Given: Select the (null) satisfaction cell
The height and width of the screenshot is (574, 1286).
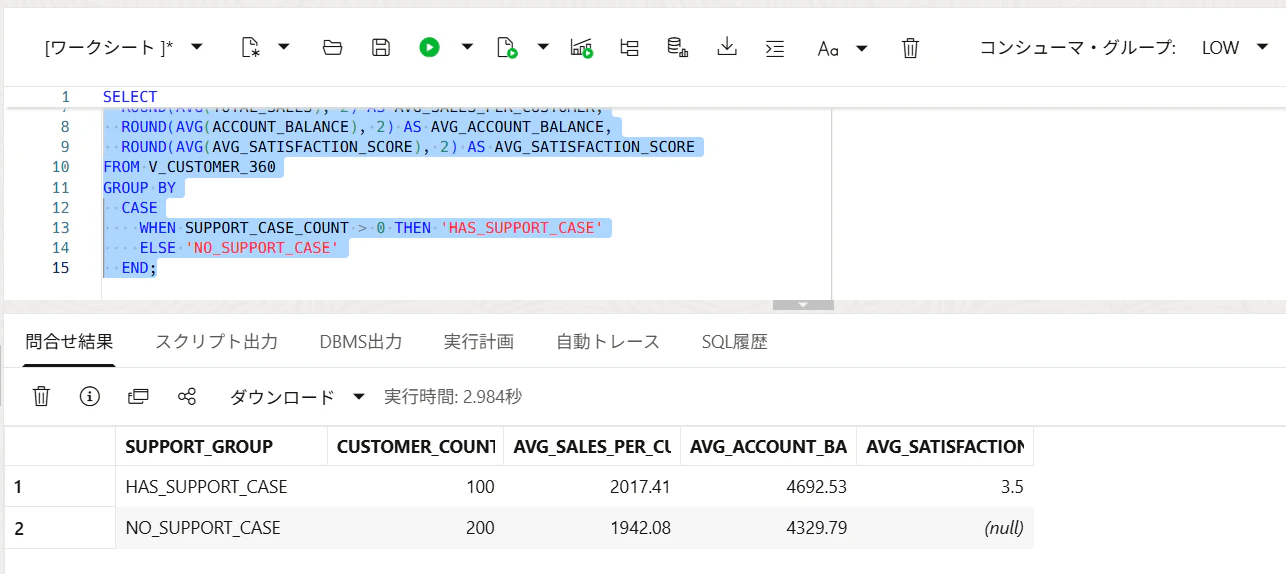Looking at the screenshot, I should [945, 528].
